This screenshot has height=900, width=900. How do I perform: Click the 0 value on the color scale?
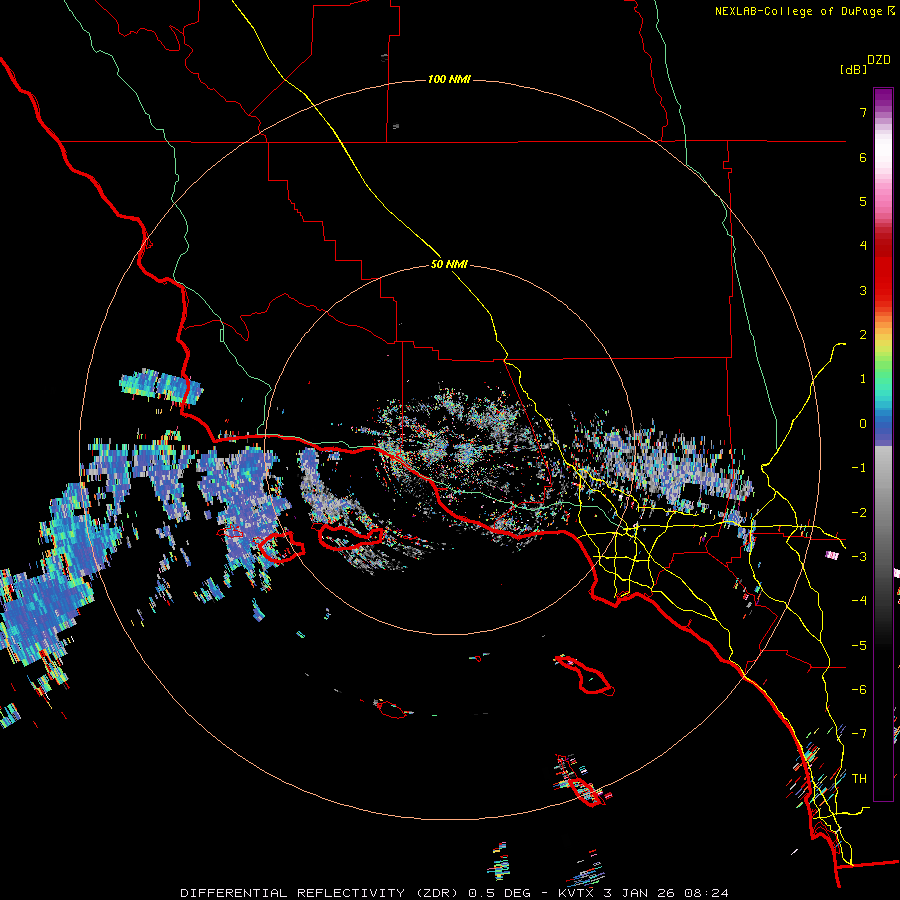pyautogui.click(x=863, y=424)
